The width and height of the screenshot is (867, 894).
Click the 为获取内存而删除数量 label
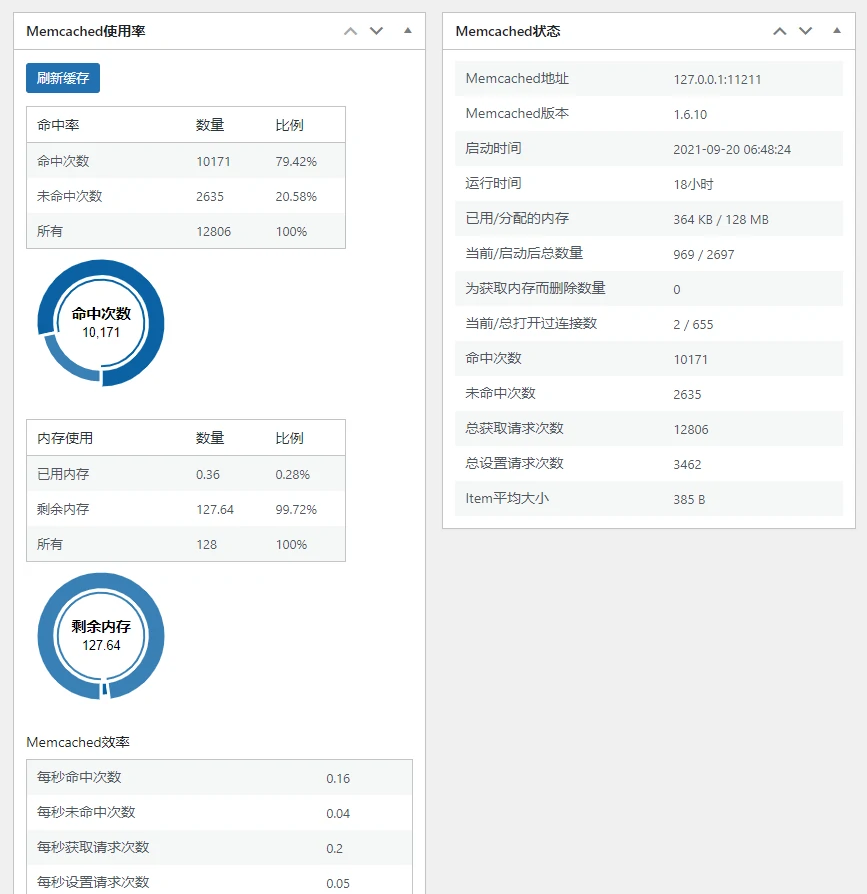[x=535, y=288]
